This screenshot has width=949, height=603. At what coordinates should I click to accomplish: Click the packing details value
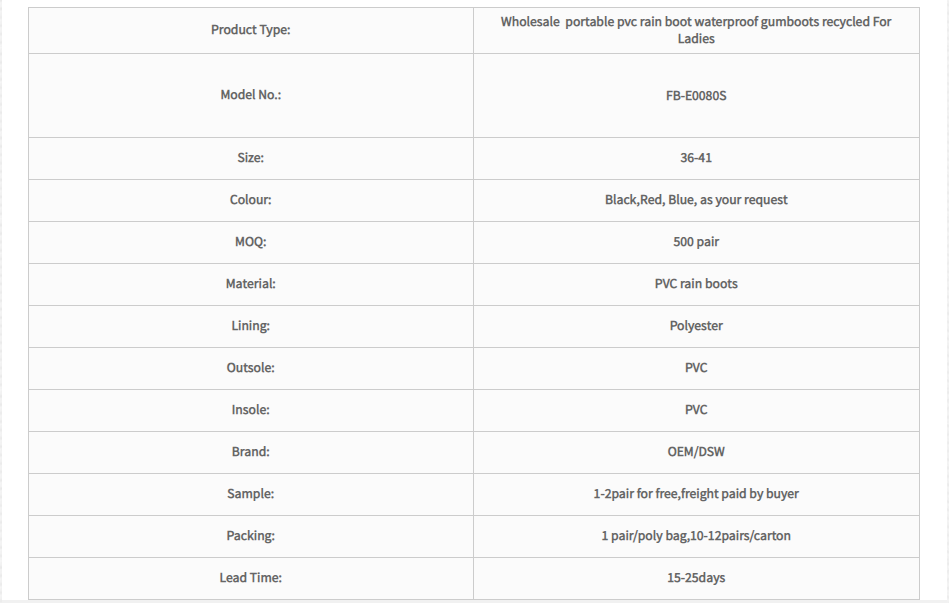point(695,536)
